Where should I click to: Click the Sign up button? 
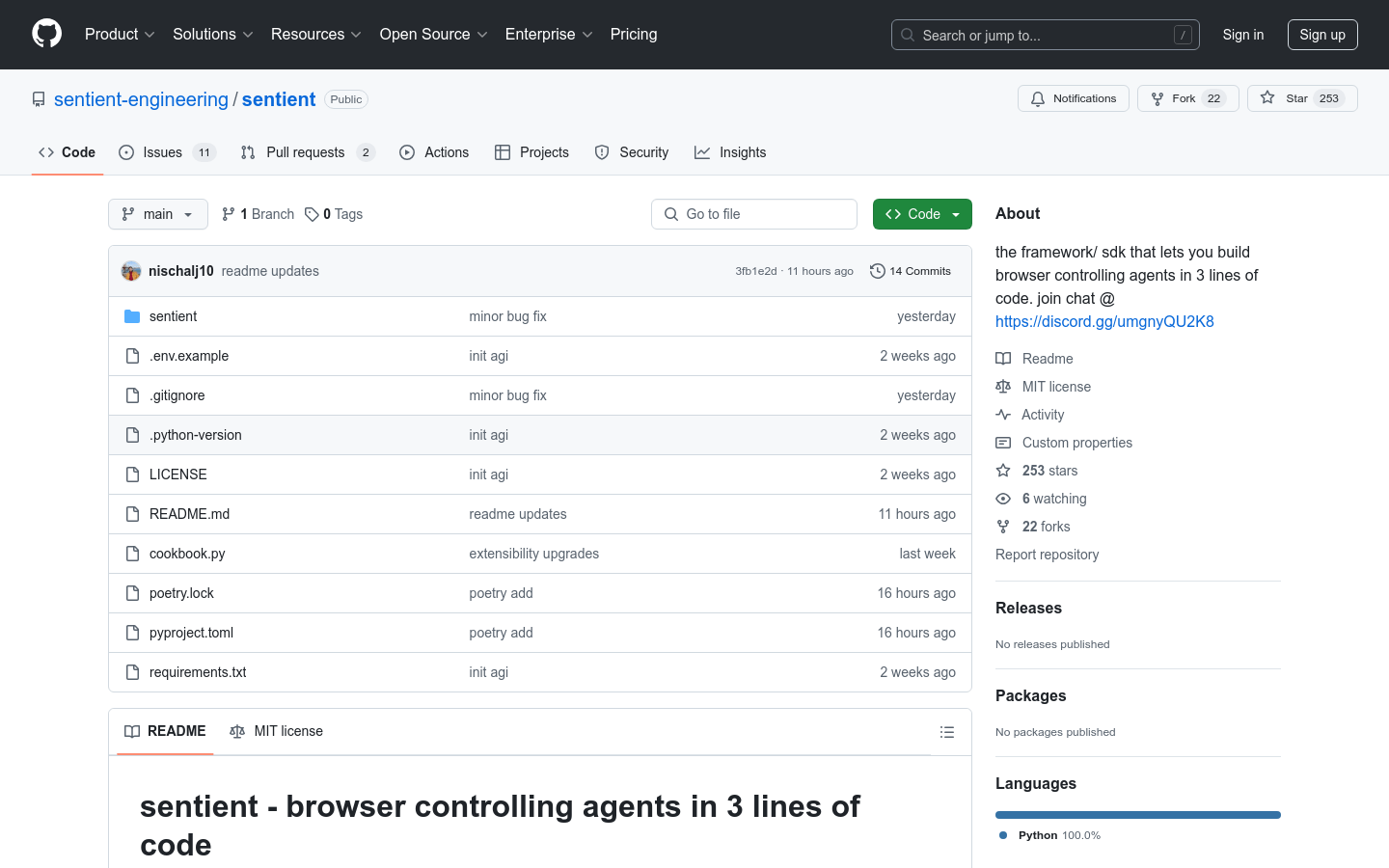1321,35
